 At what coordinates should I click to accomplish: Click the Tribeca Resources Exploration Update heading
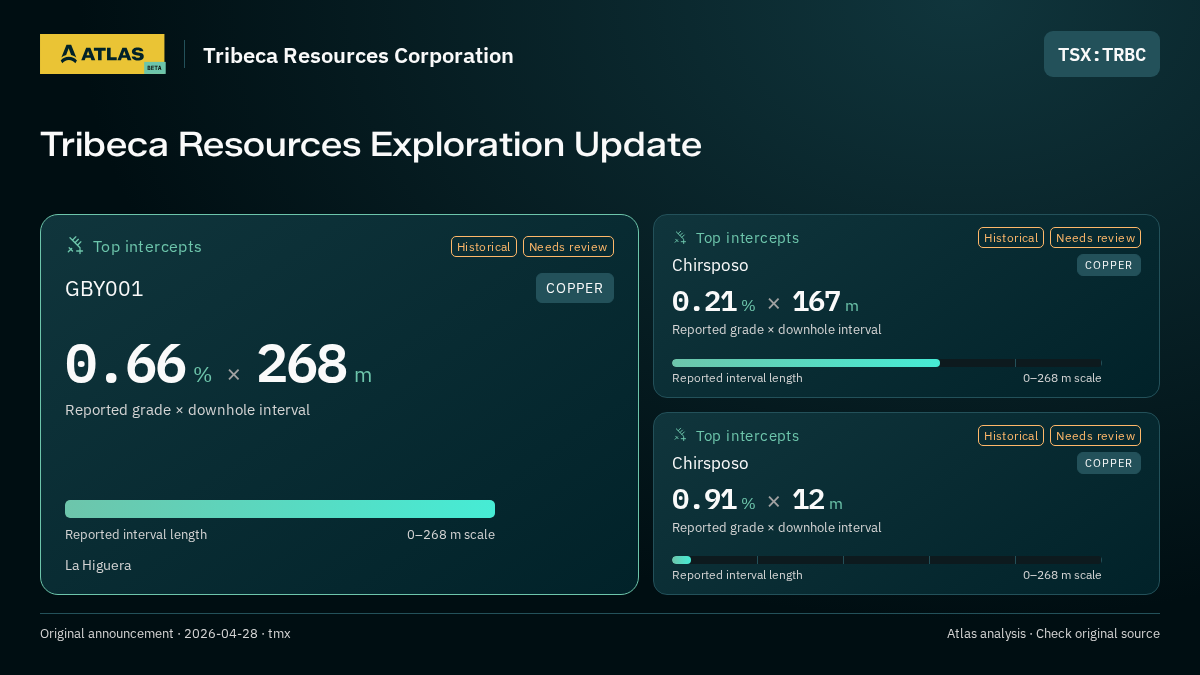click(371, 145)
